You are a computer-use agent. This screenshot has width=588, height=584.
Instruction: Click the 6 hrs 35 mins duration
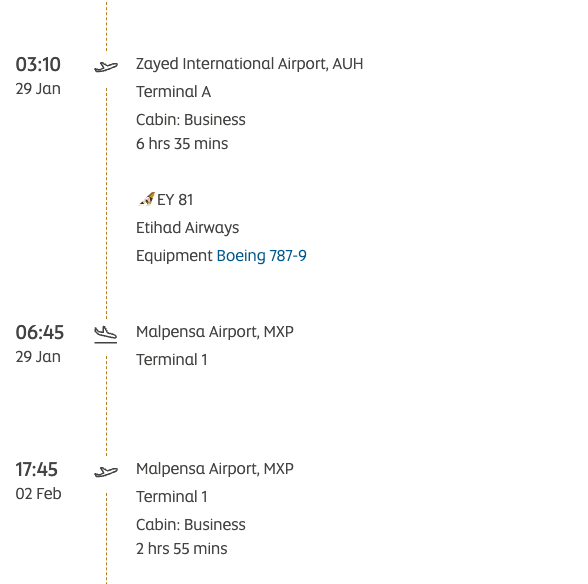(x=182, y=144)
